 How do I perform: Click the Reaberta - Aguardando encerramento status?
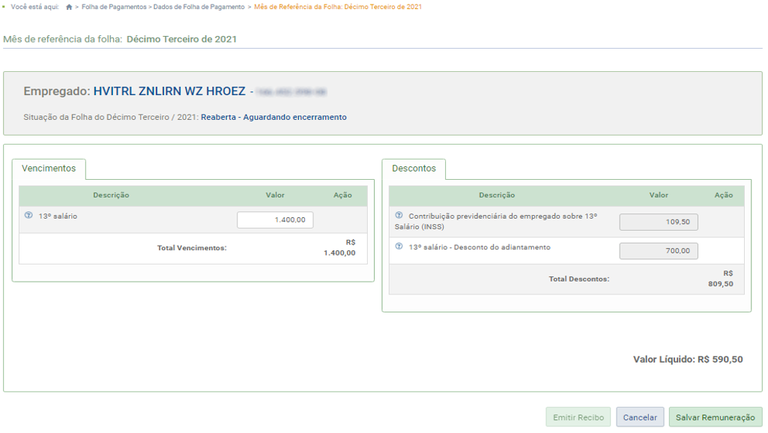pyautogui.click(x=273, y=117)
